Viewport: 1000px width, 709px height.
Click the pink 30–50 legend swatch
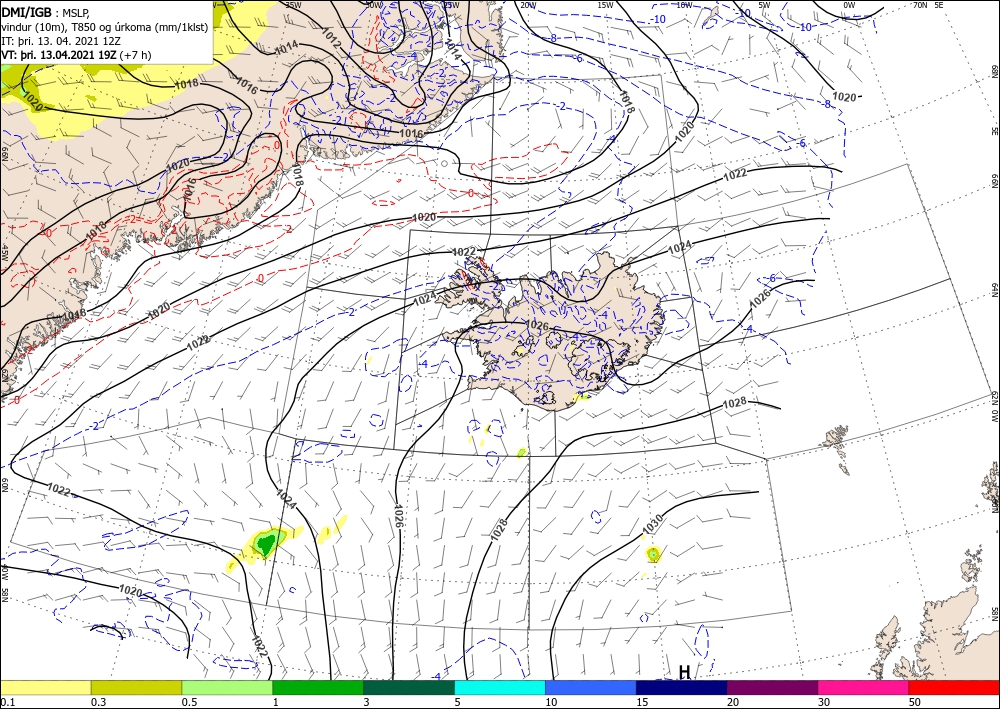864,687
